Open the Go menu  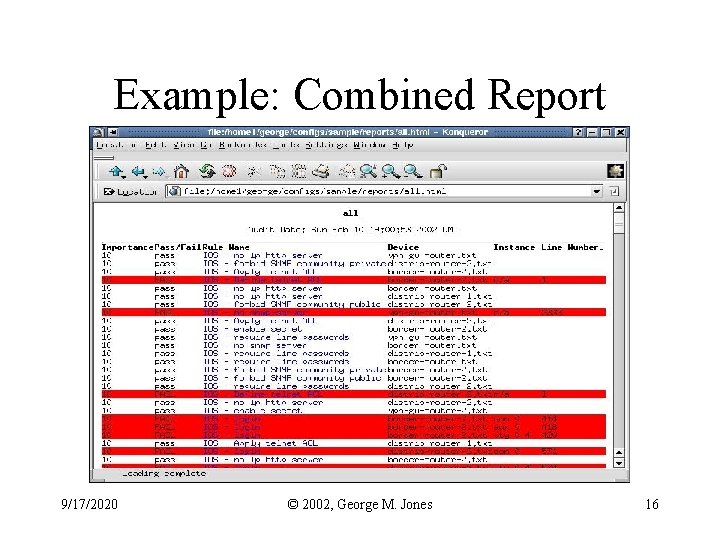point(206,145)
